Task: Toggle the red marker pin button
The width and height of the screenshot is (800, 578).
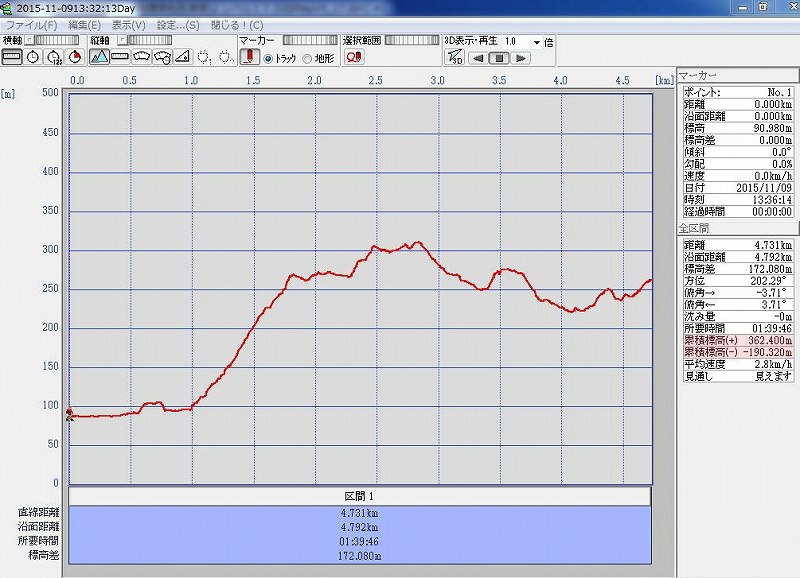Action: point(250,57)
